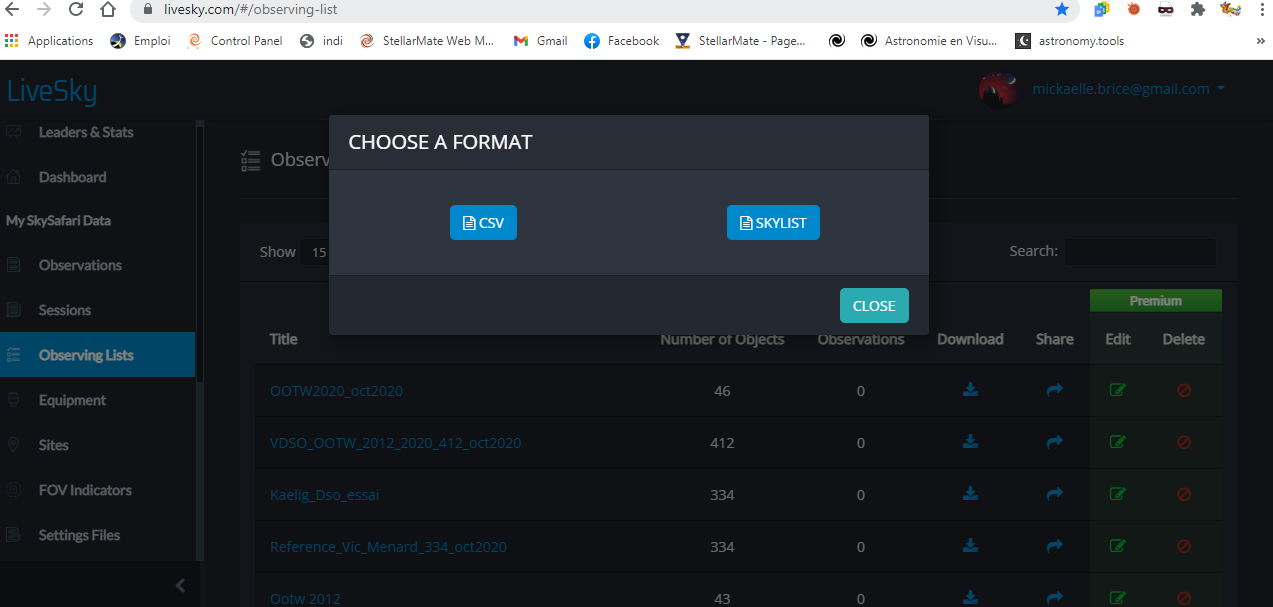Close the Choose a Format dialog
Viewport: 1273px width, 607px height.
(874, 306)
